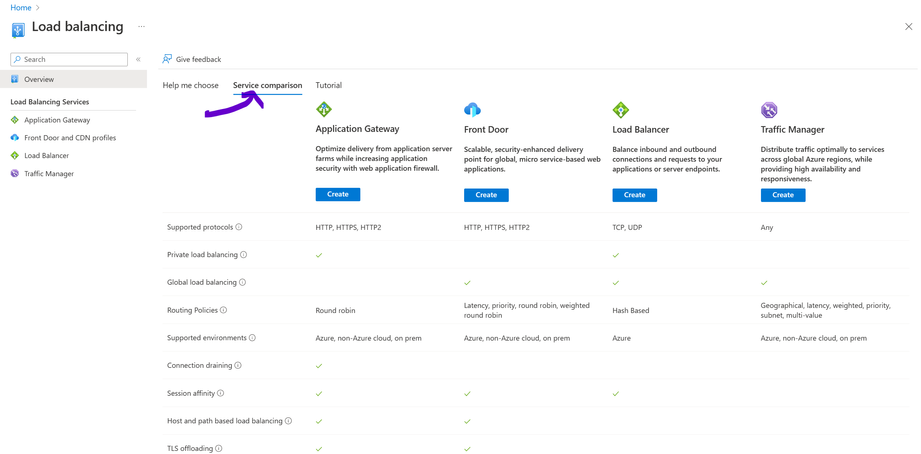
Task: Click the large Application Gateway column icon
Action: tap(324, 109)
